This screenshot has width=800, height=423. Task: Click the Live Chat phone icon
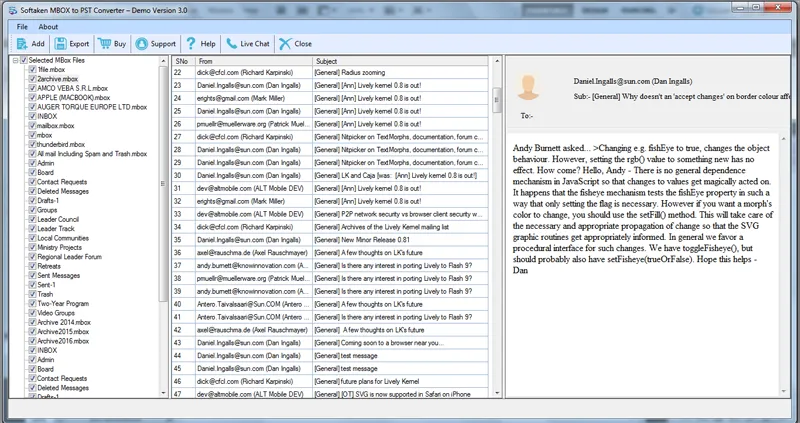click(232, 44)
